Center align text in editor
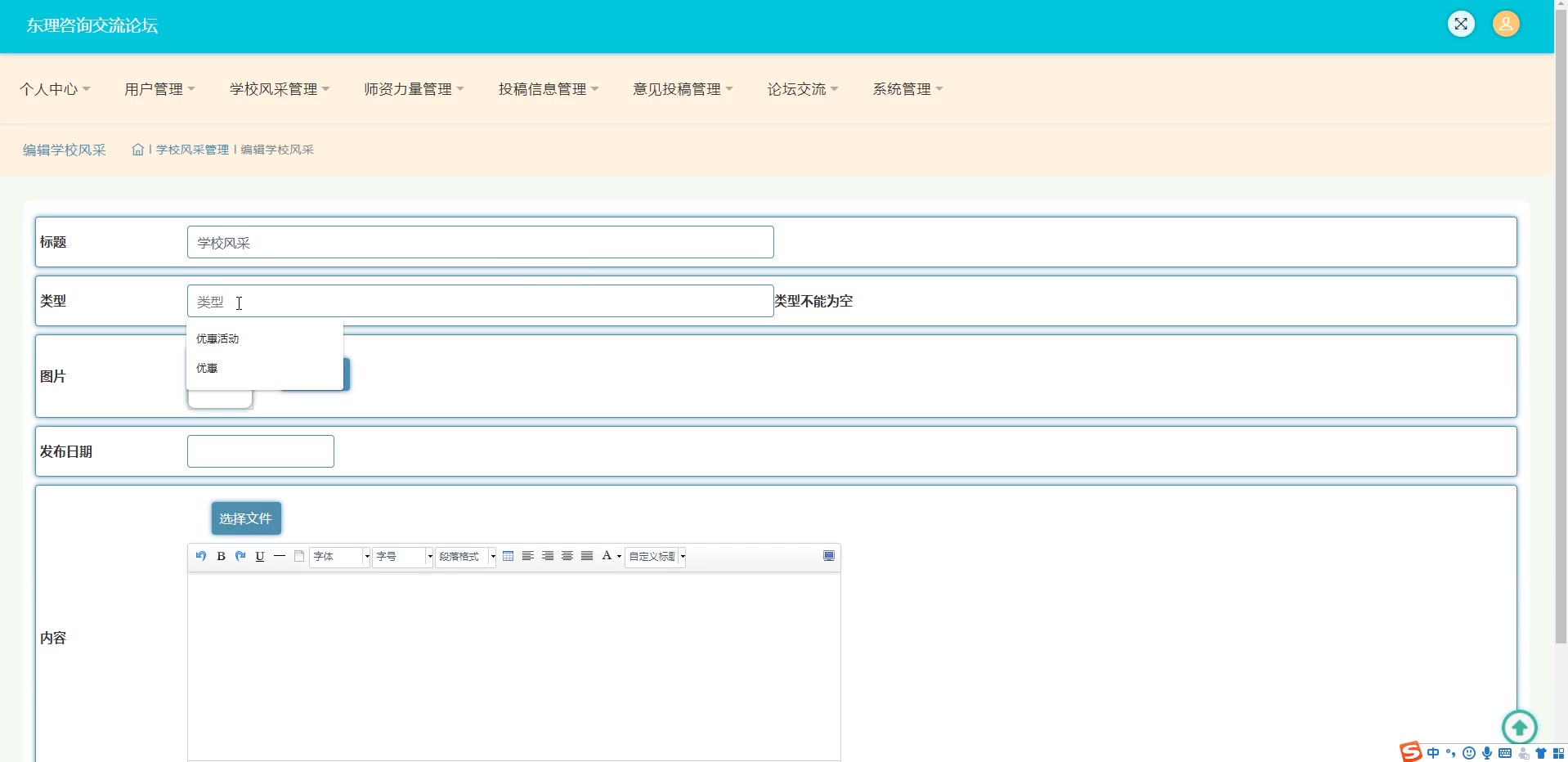This screenshot has width=1568, height=762. pos(567,556)
